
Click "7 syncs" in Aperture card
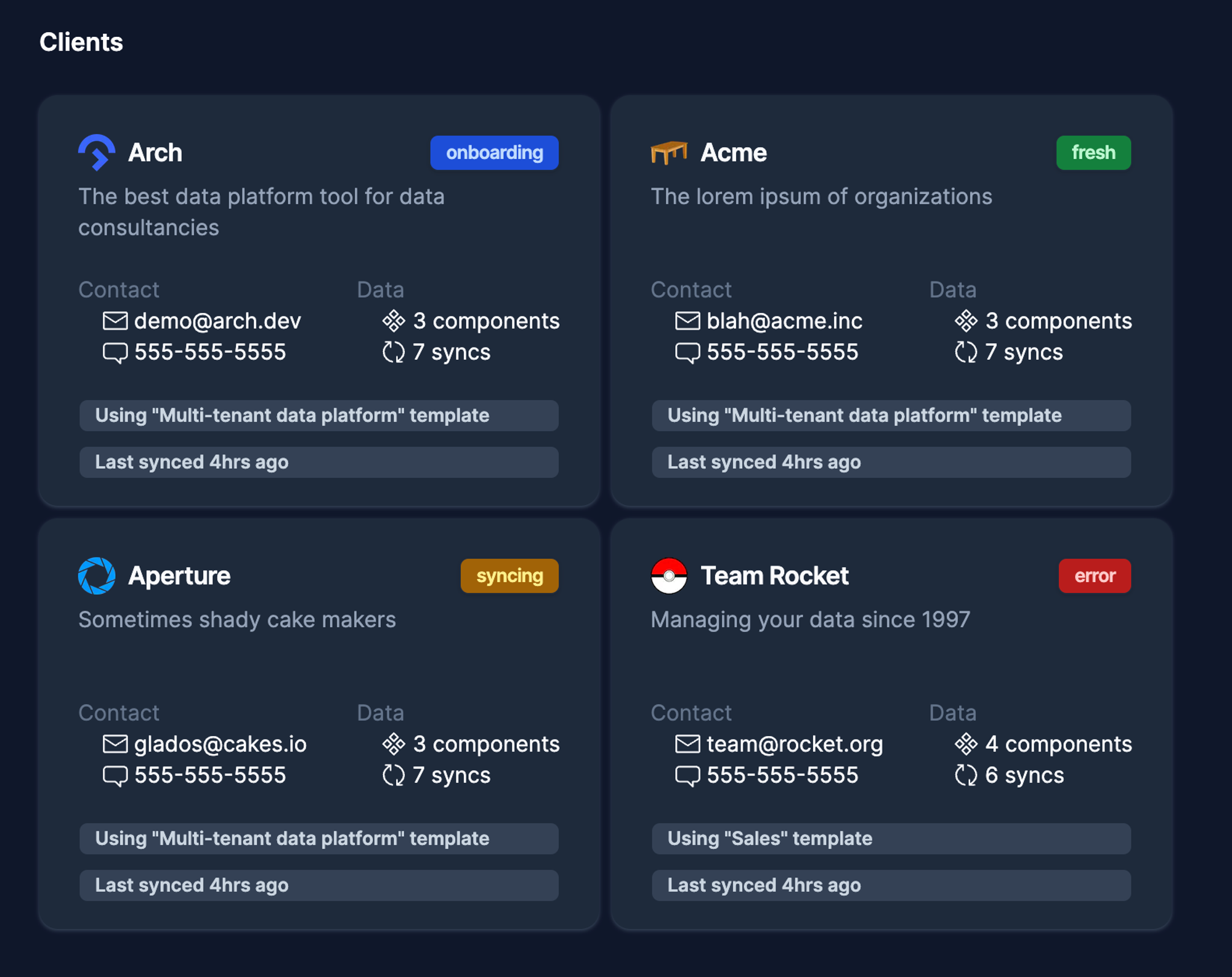pyautogui.click(x=452, y=776)
